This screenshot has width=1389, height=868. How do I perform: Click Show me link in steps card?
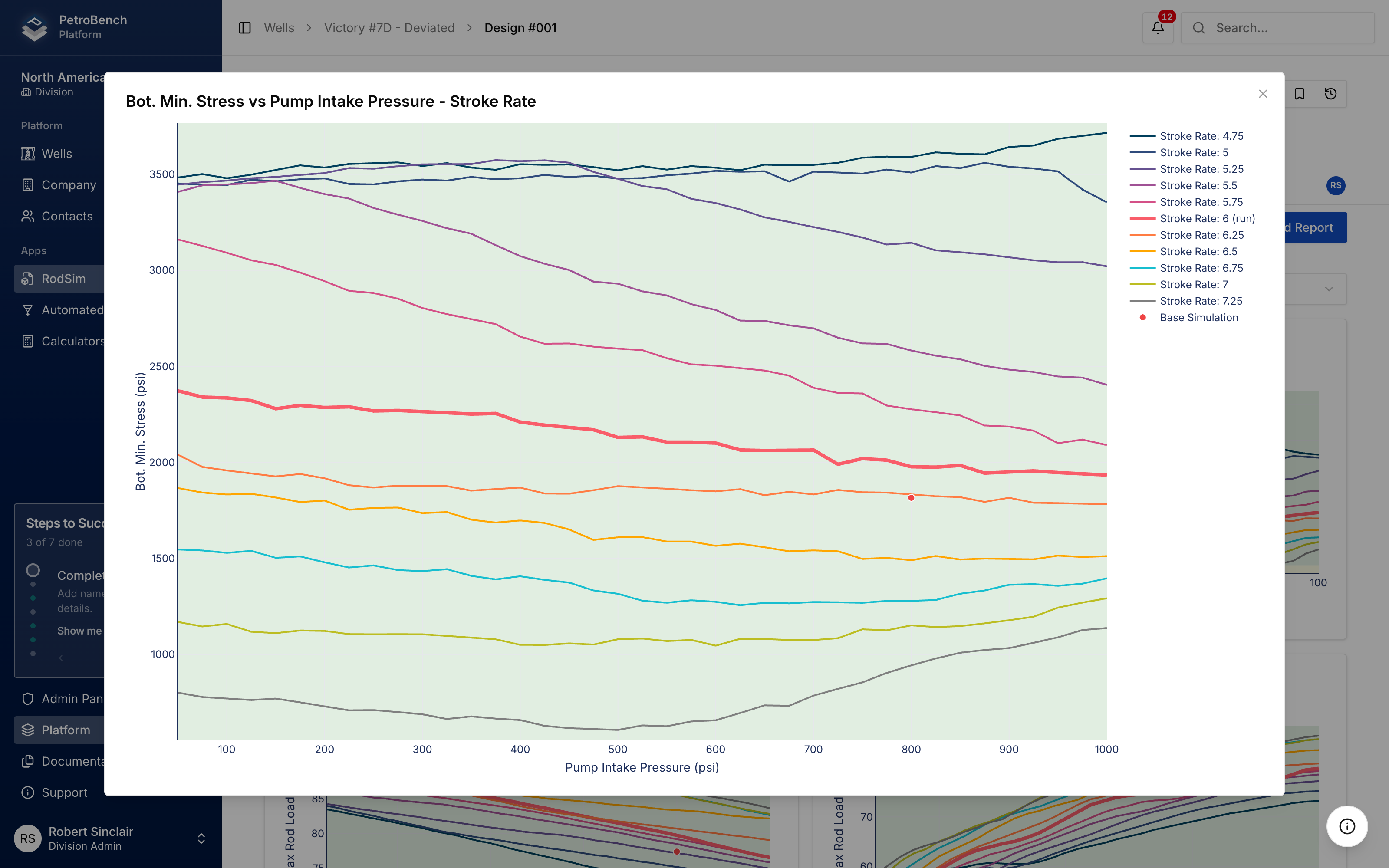(x=79, y=631)
